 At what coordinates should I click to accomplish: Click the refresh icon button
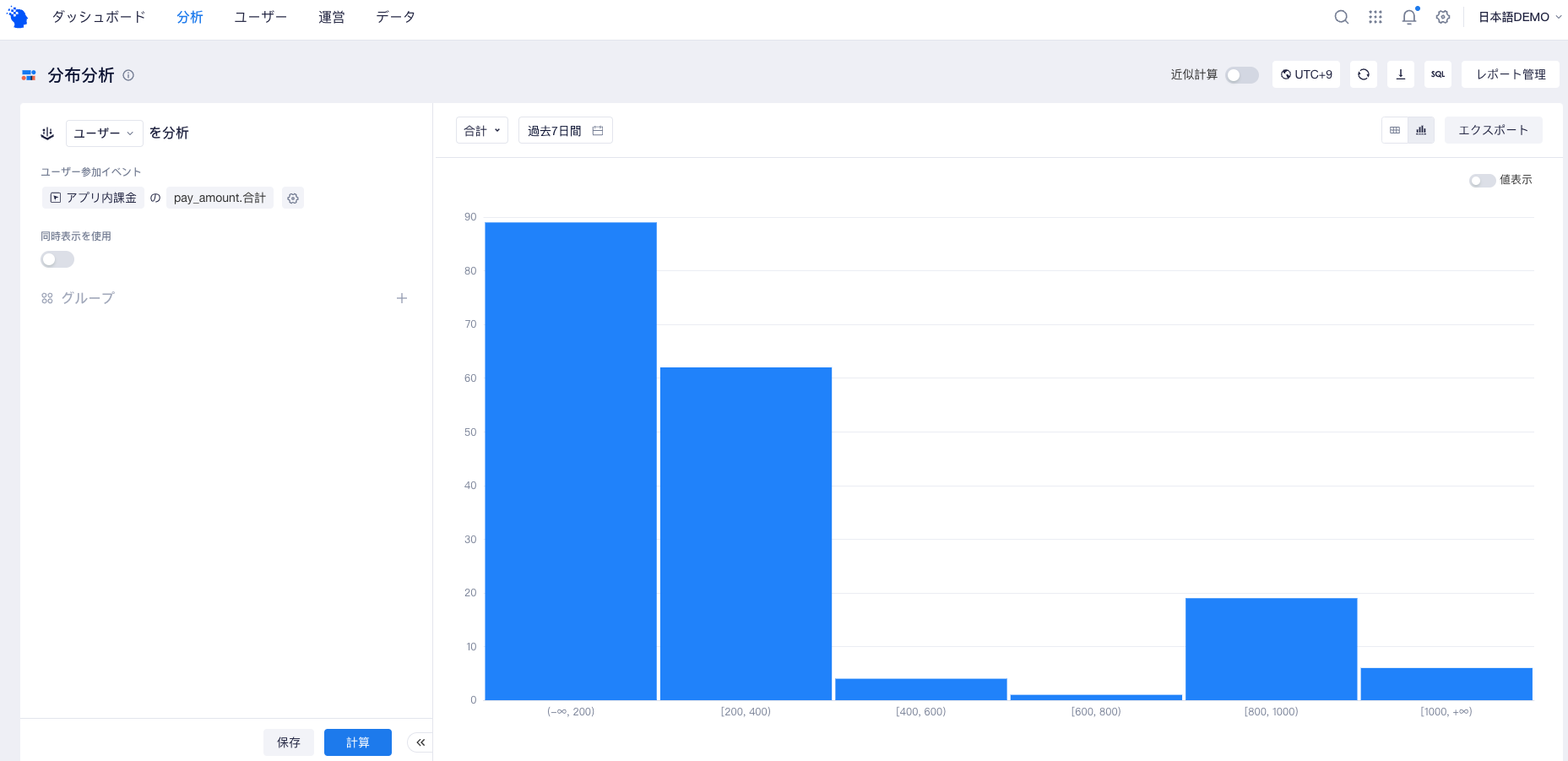1364,74
